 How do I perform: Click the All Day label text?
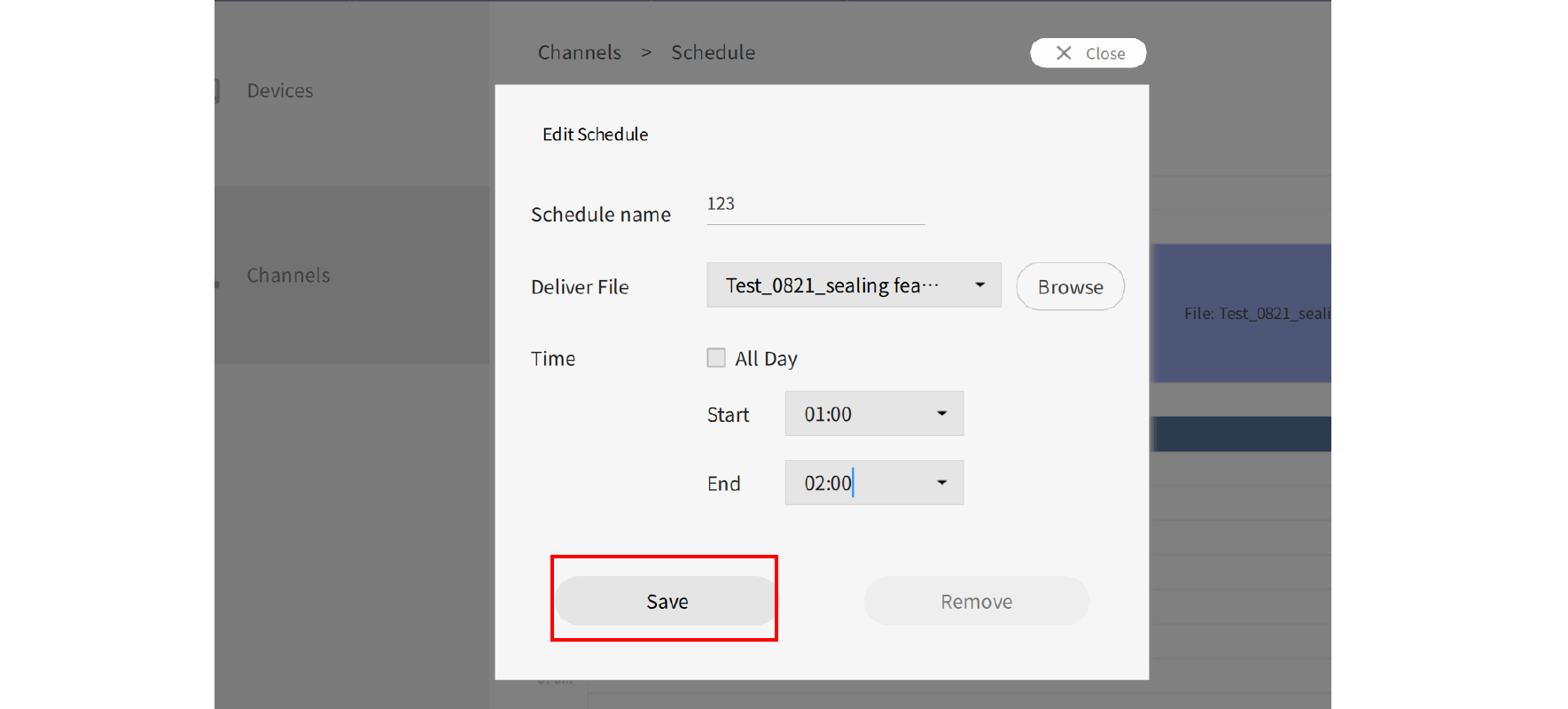click(x=766, y=359)
